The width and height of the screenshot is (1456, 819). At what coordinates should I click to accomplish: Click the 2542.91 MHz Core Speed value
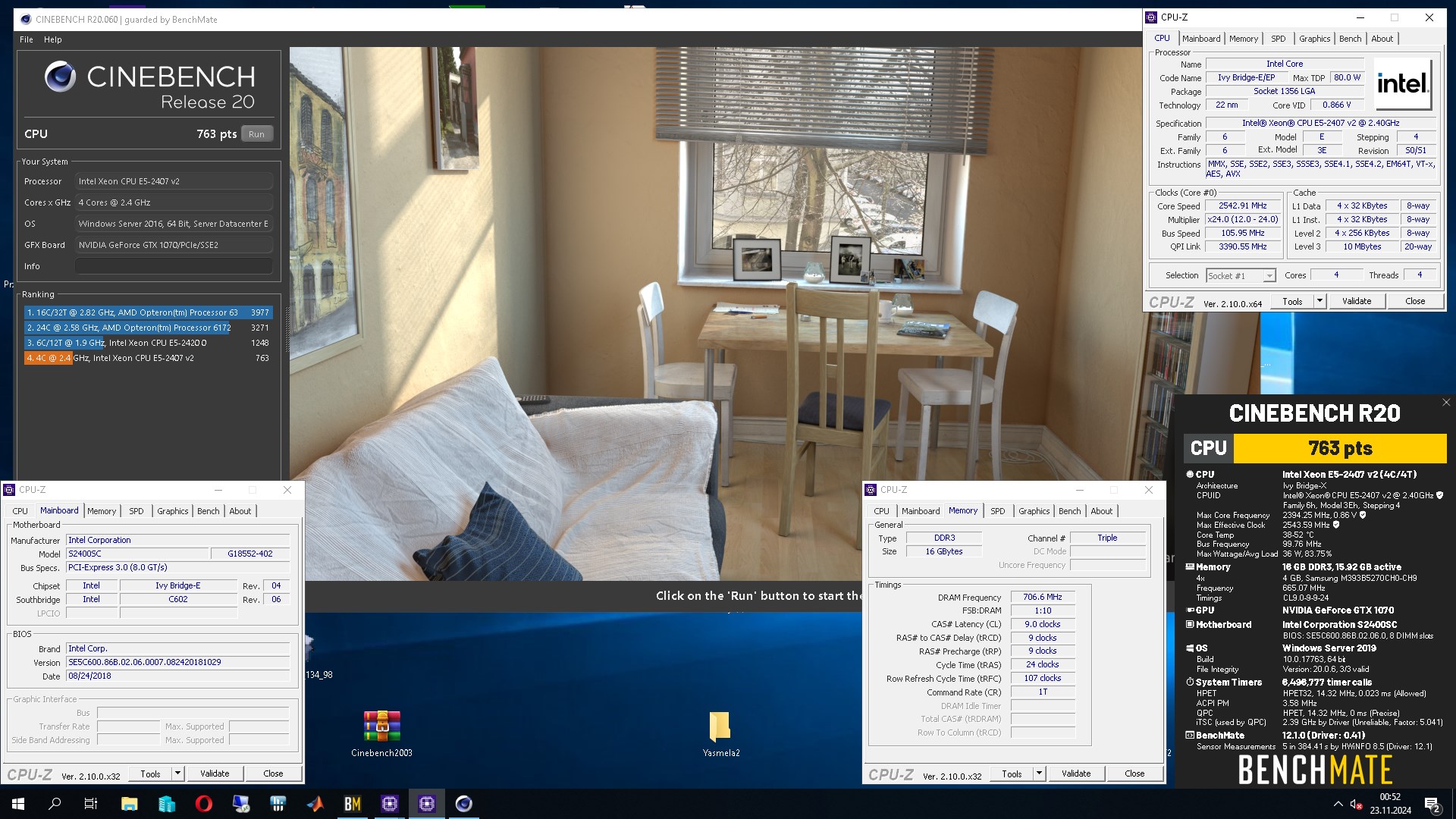pyautogui.click(x=1242, y=206)
